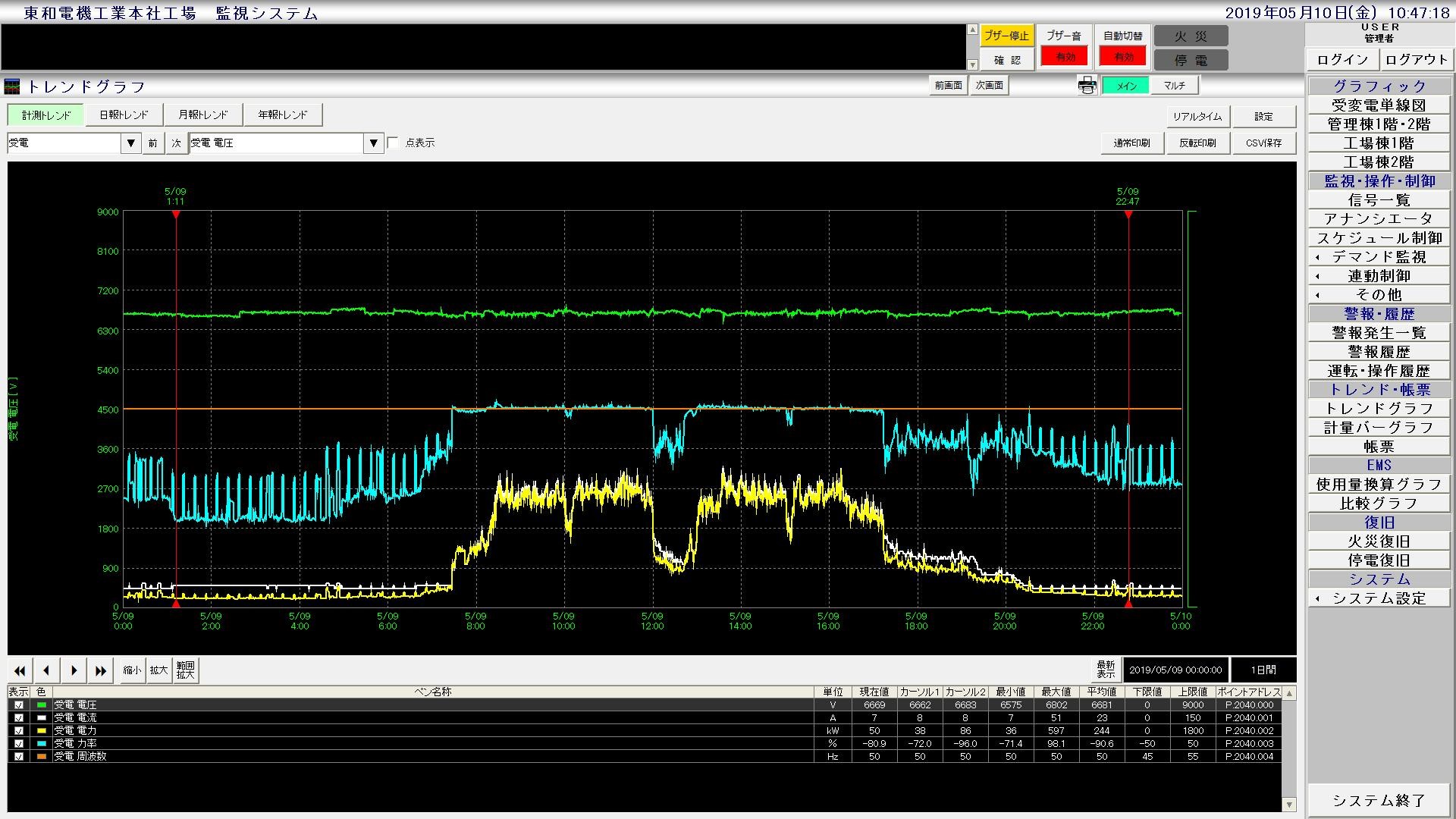
Task: Open 受変電単線図 in the sidebar
Action: (1379, 105)
